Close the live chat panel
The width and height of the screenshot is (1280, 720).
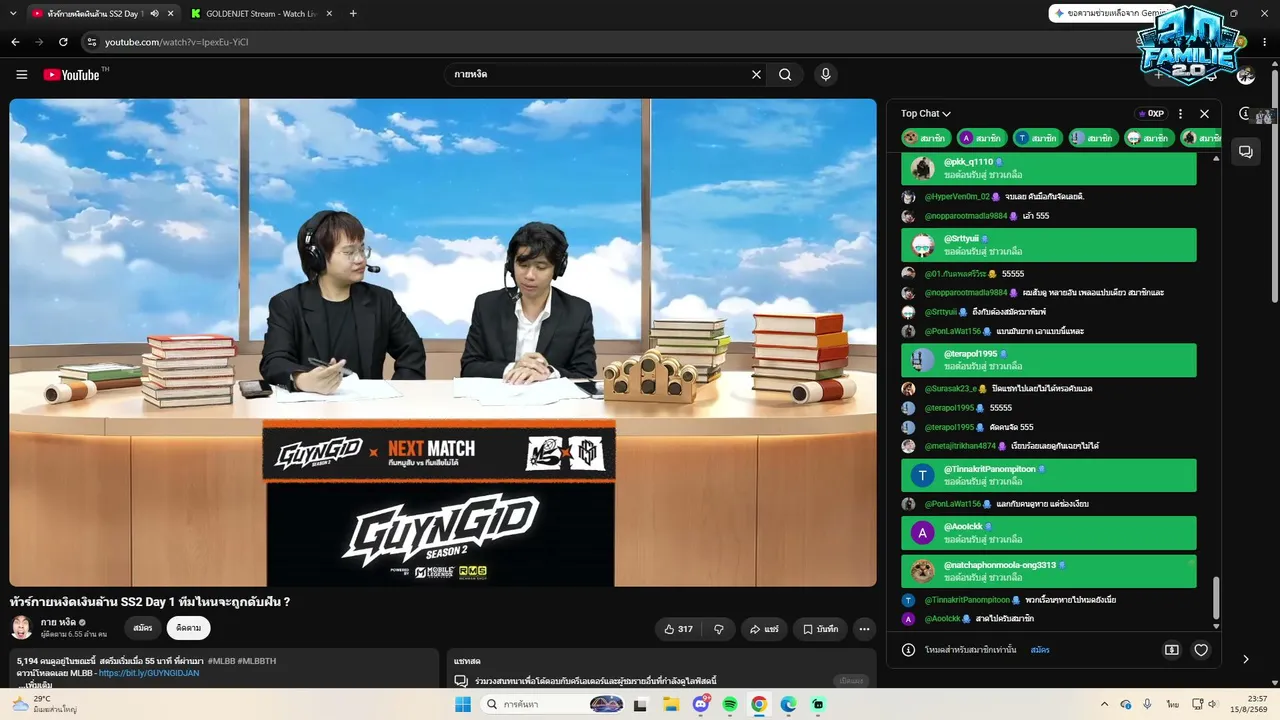click(1204, 114)
